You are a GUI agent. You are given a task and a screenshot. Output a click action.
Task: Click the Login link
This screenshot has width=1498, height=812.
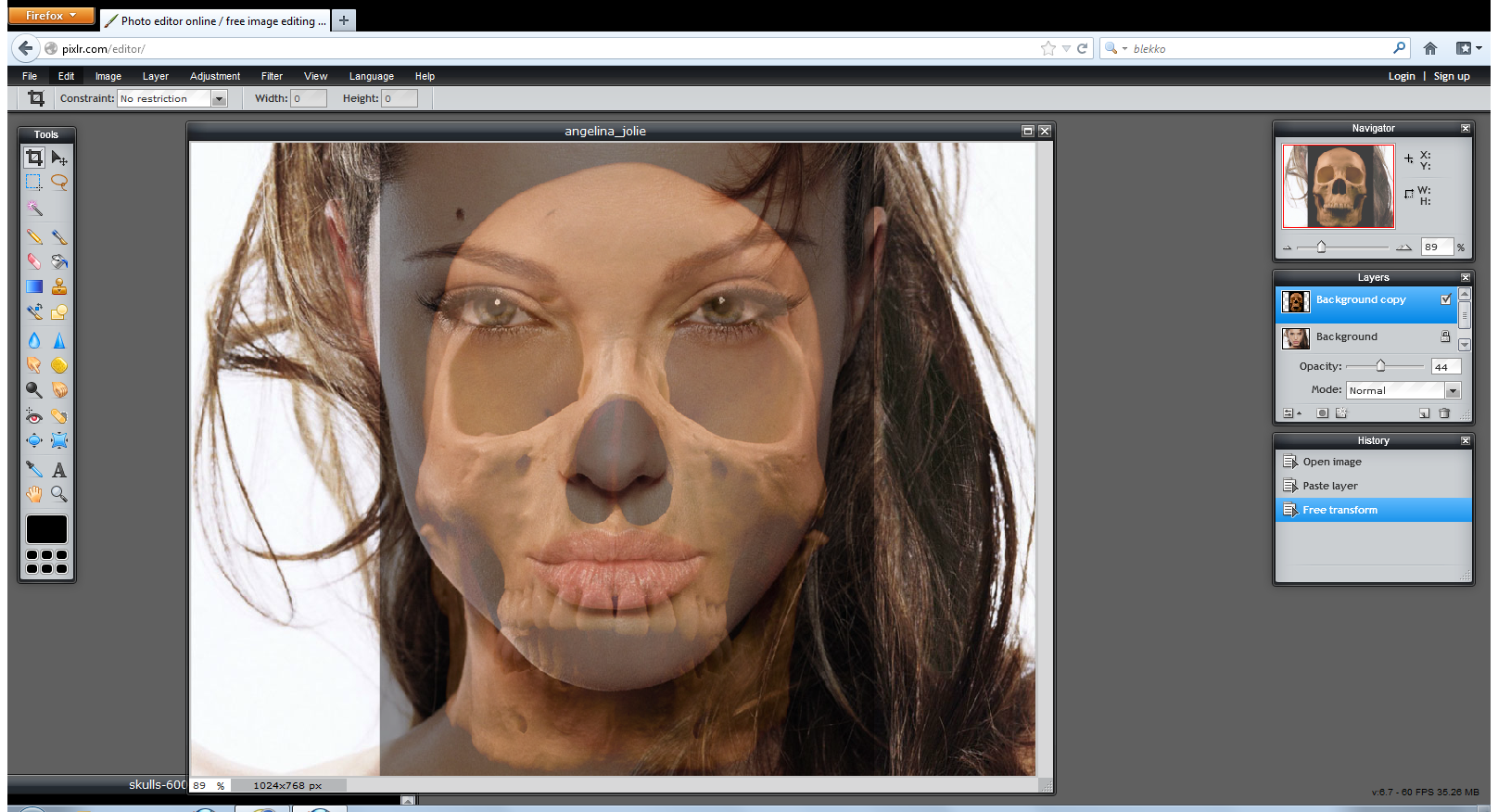click(1402, 76)
